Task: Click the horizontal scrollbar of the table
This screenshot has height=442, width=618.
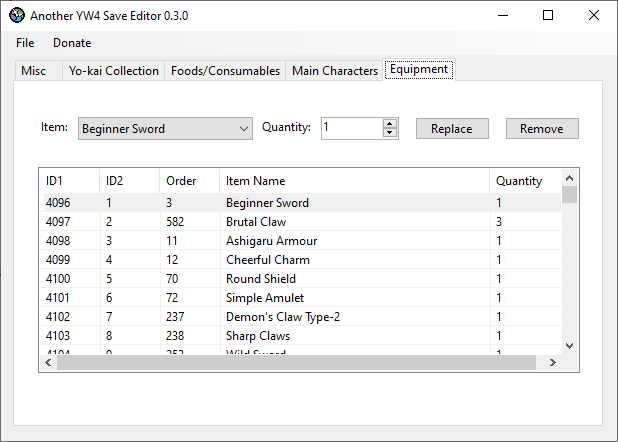Action: (300, 362)
